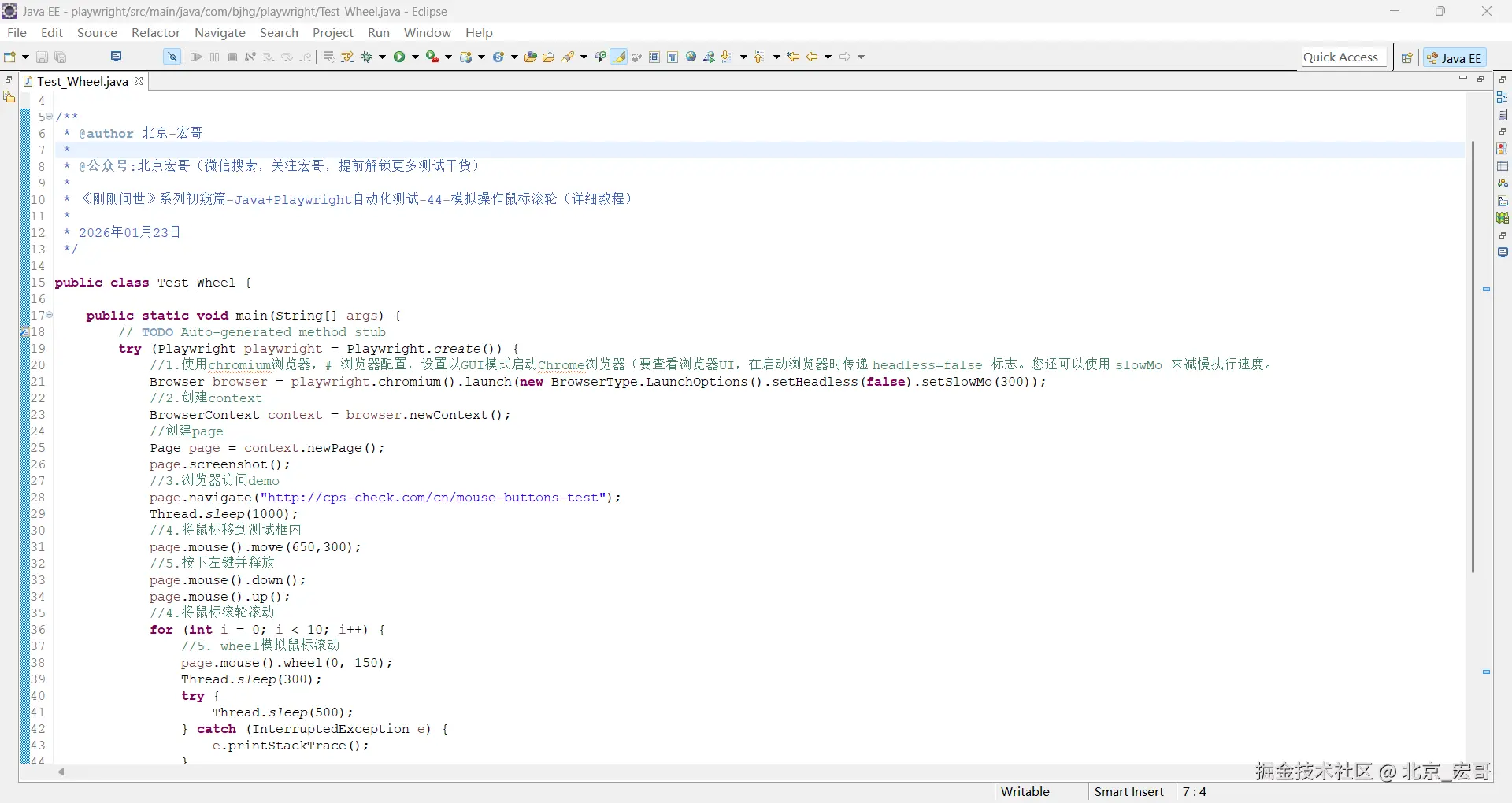Screen dimensions: 1512x803
Task: Toggle Skip All Breakpoints button
Action: pyautogui.click(x=172, y=57)
